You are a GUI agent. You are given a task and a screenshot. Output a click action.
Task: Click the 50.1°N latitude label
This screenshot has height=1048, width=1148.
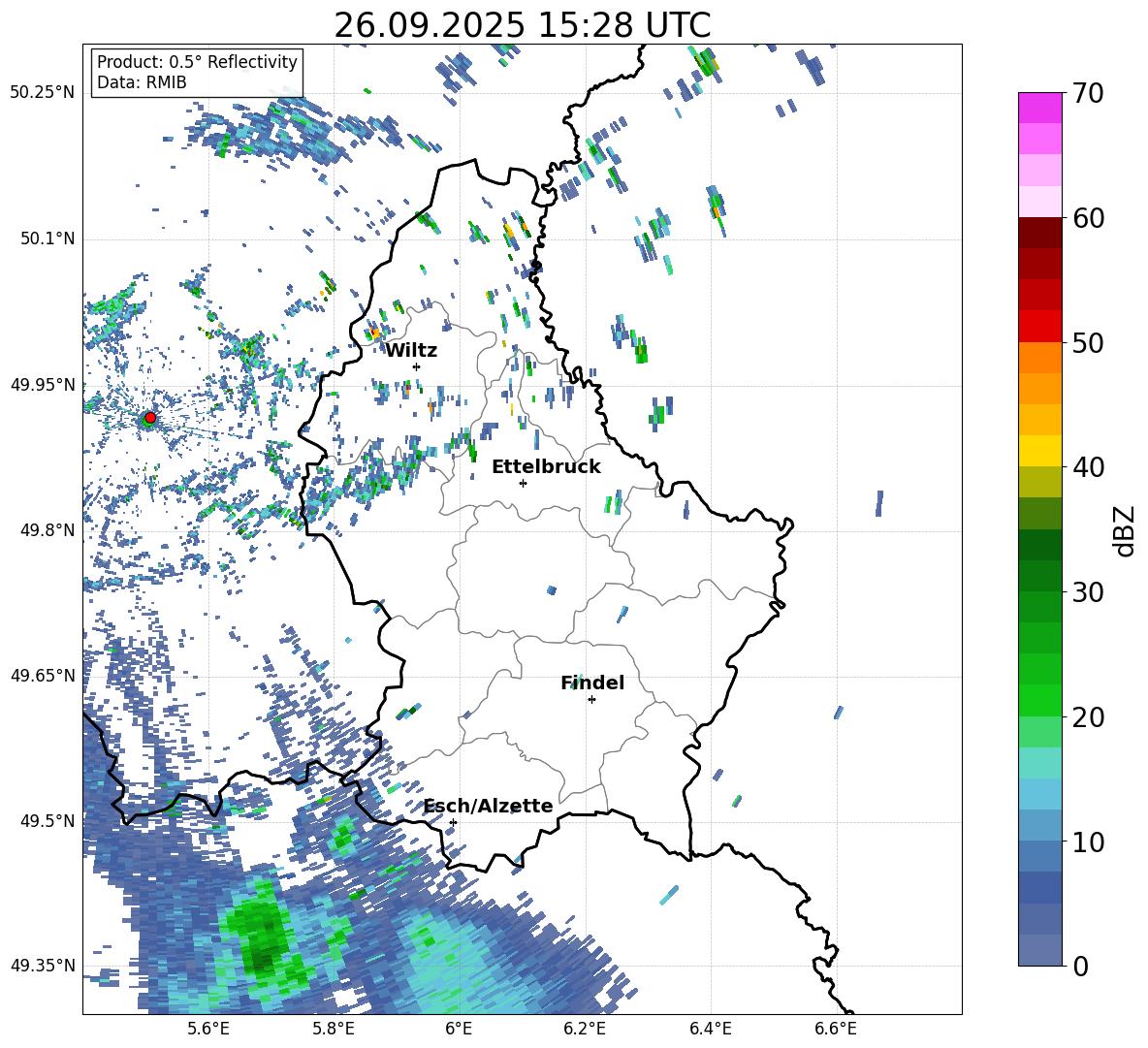pyautogui.click(x=48, y=238)
